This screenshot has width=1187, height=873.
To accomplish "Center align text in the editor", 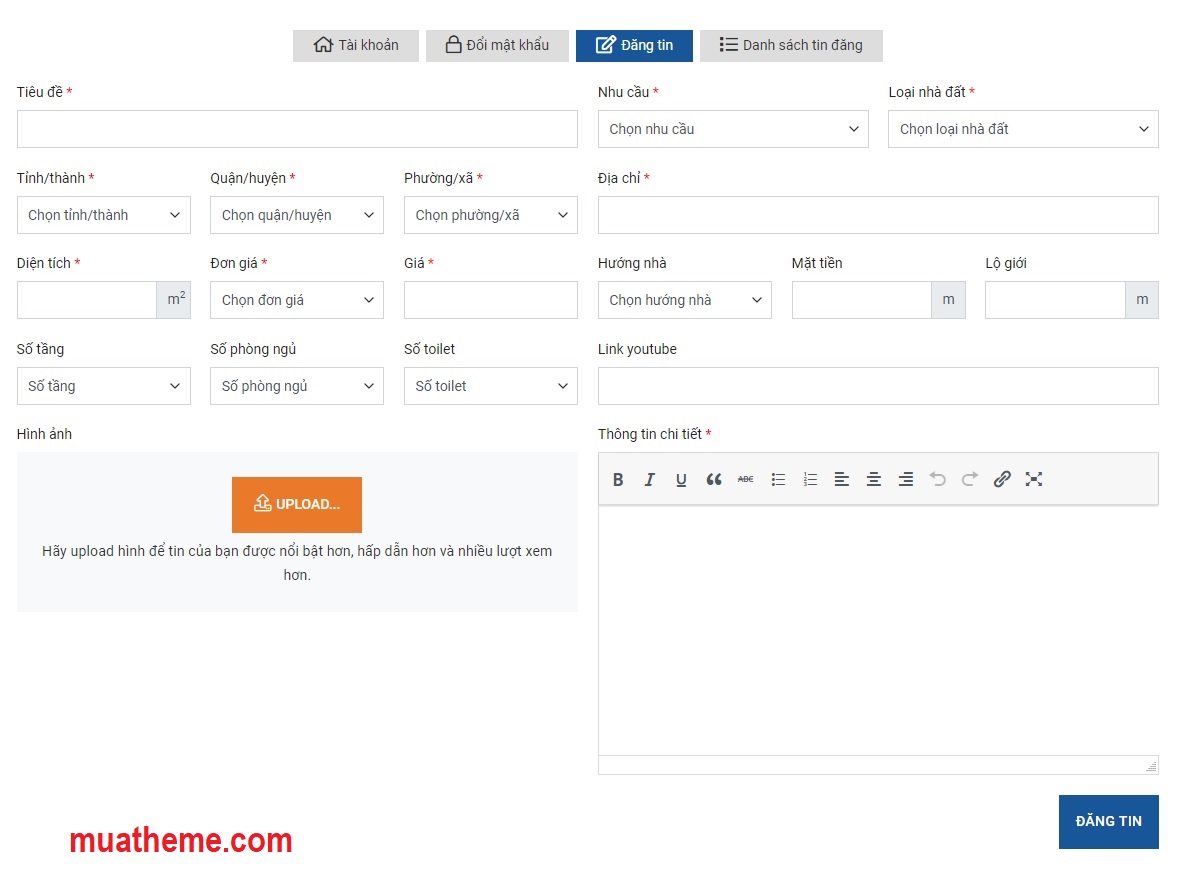I will (874, 480).
